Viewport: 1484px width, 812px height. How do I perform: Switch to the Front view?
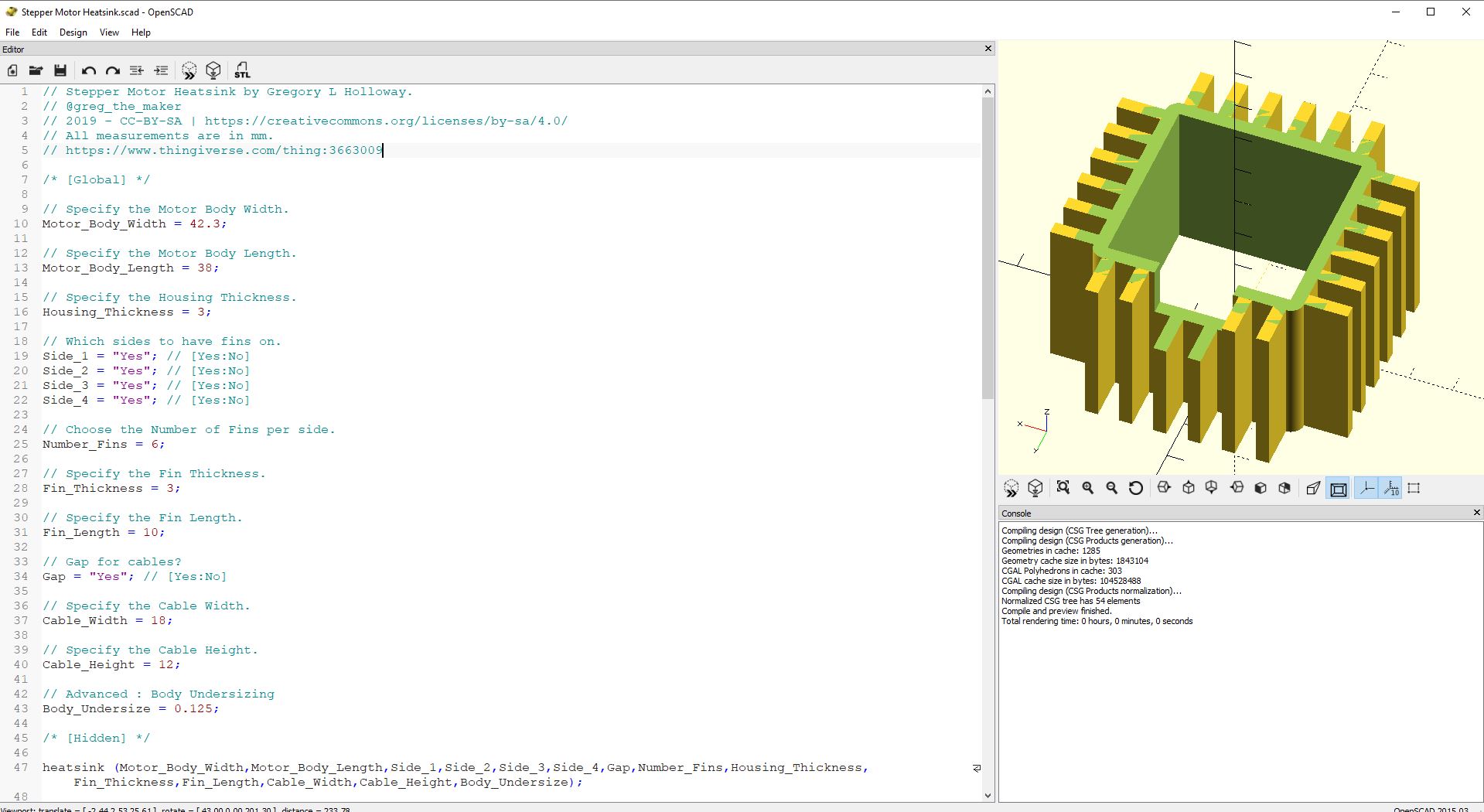[1261, 488]
